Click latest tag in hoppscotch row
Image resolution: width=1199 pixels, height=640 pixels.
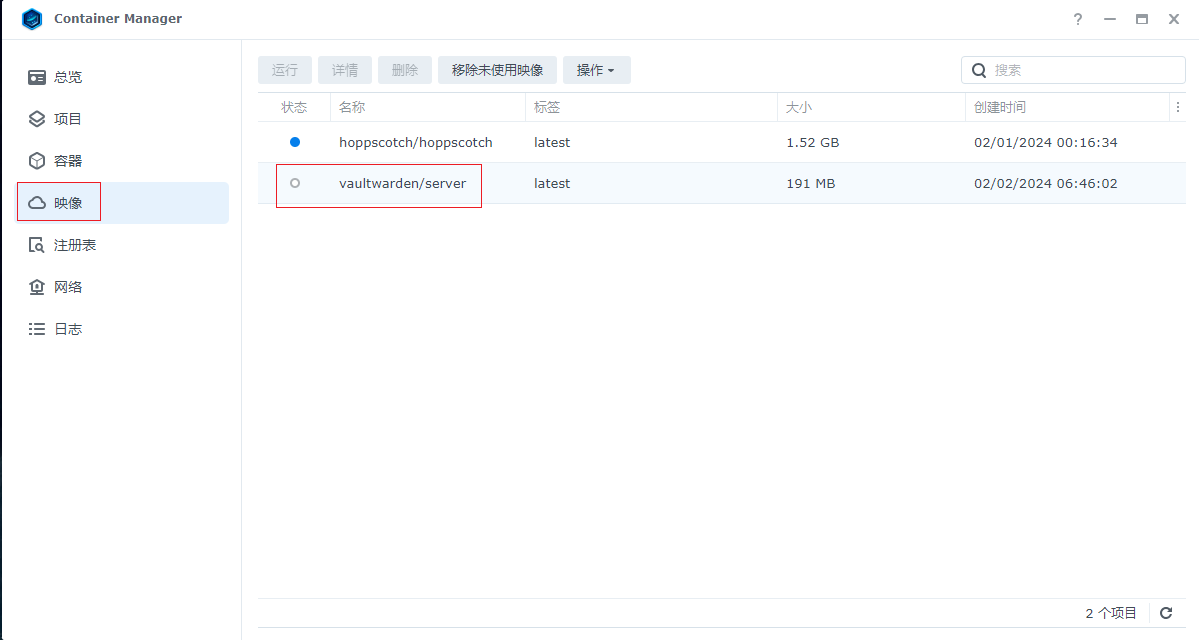point(552,142)
